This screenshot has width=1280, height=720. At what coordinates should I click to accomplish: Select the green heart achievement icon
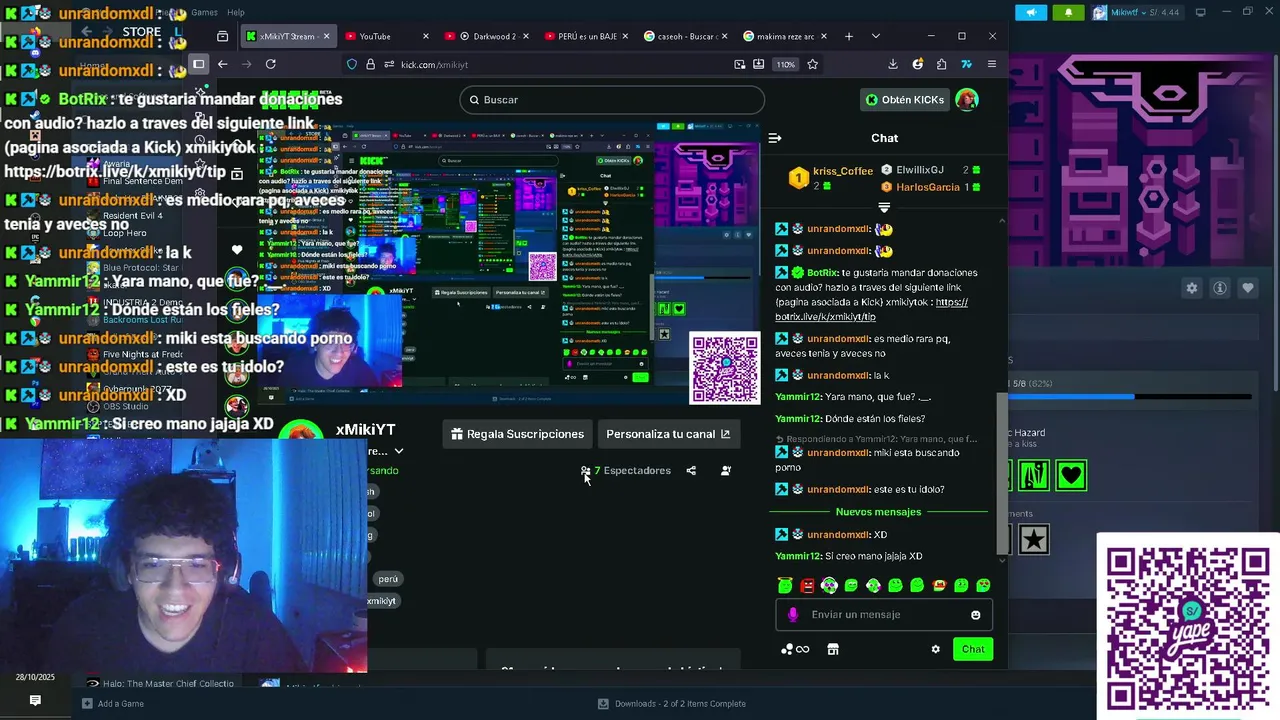coord(1071,475)
